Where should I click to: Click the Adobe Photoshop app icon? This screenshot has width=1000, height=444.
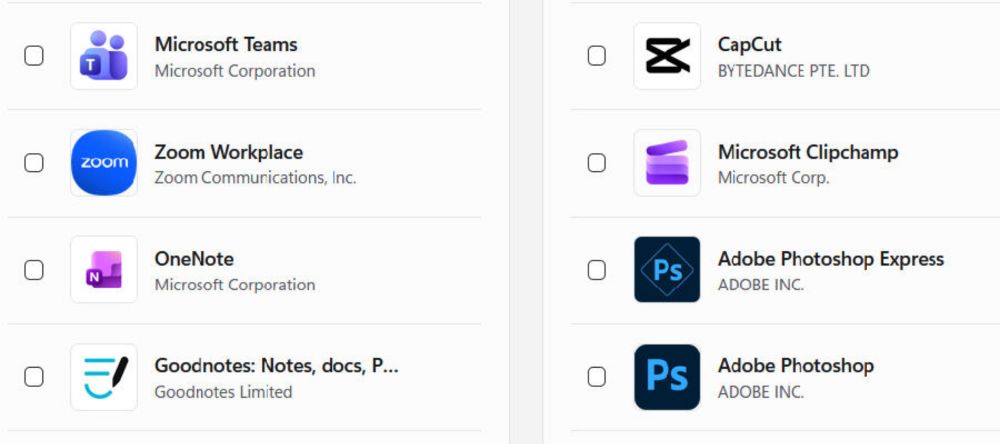point(667,377)
